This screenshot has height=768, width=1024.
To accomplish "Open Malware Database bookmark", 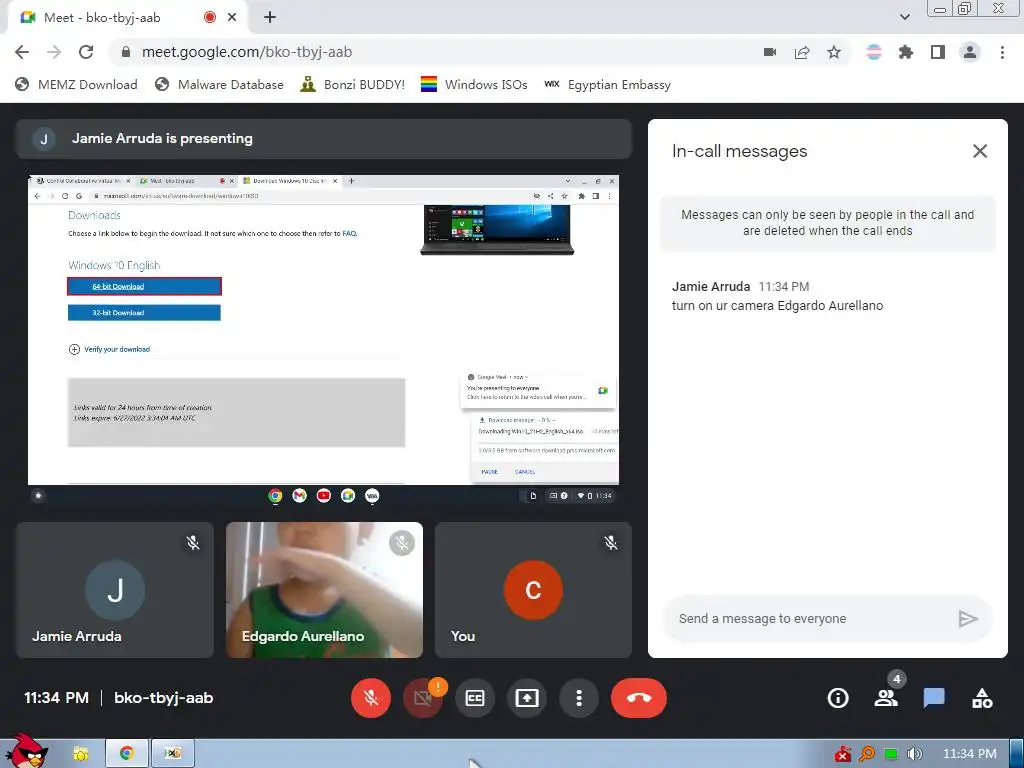I will tap(219, 84).
